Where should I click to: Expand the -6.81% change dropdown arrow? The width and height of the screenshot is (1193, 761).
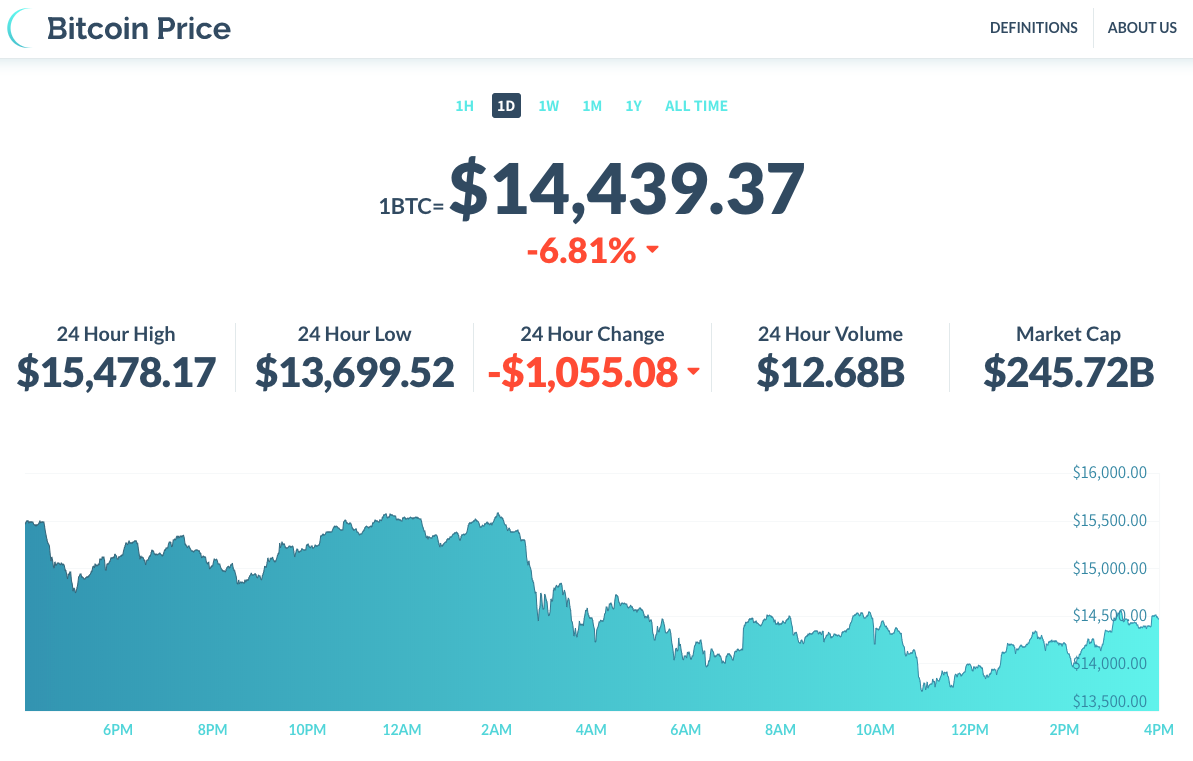pyautogui.click(x=653, y=249)
